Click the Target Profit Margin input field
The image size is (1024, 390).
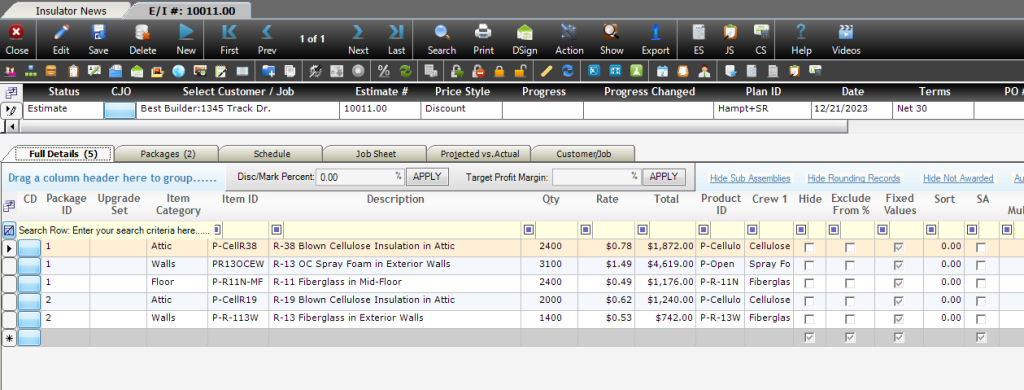click(596, 176)
